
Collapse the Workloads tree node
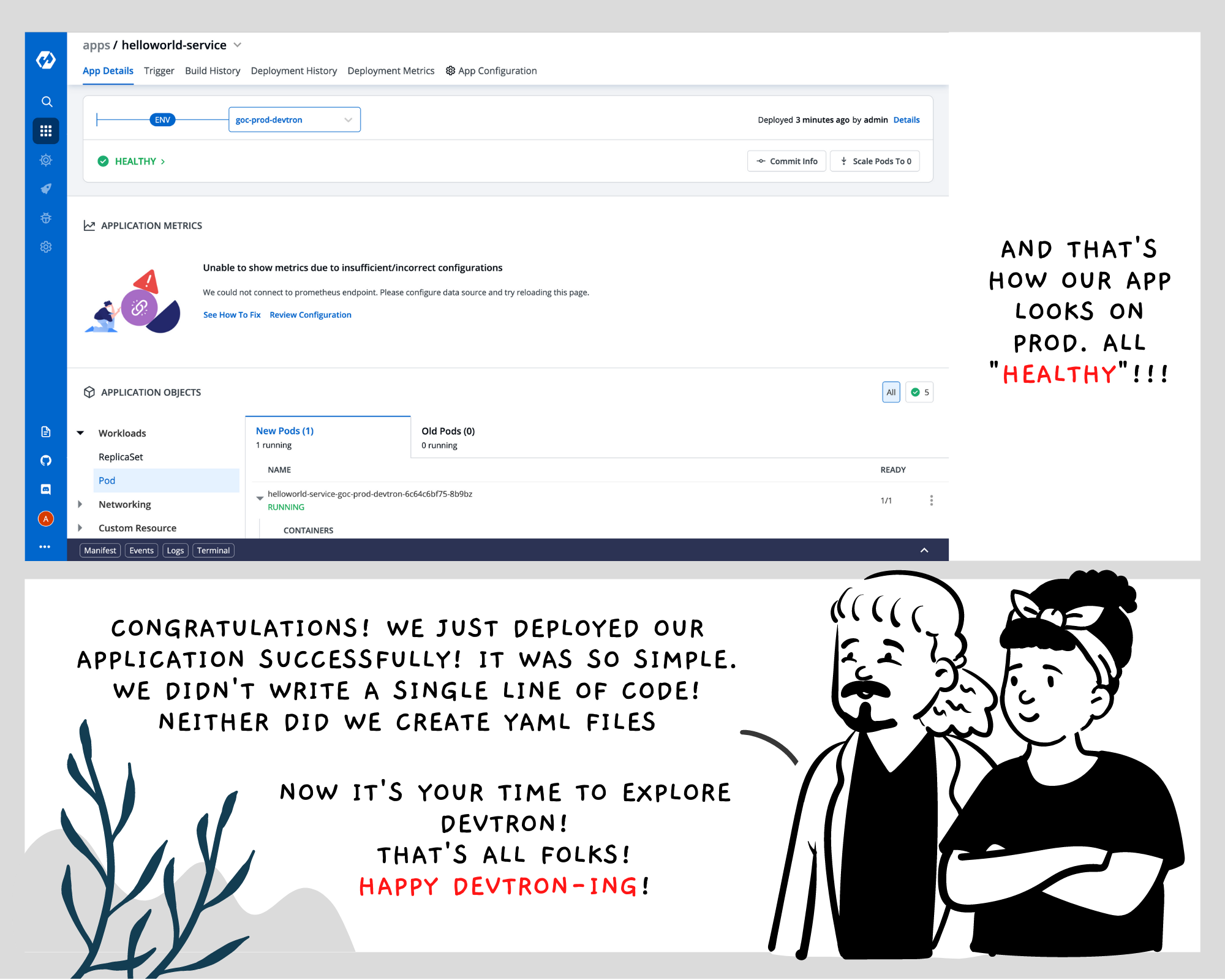coord(80,433)
